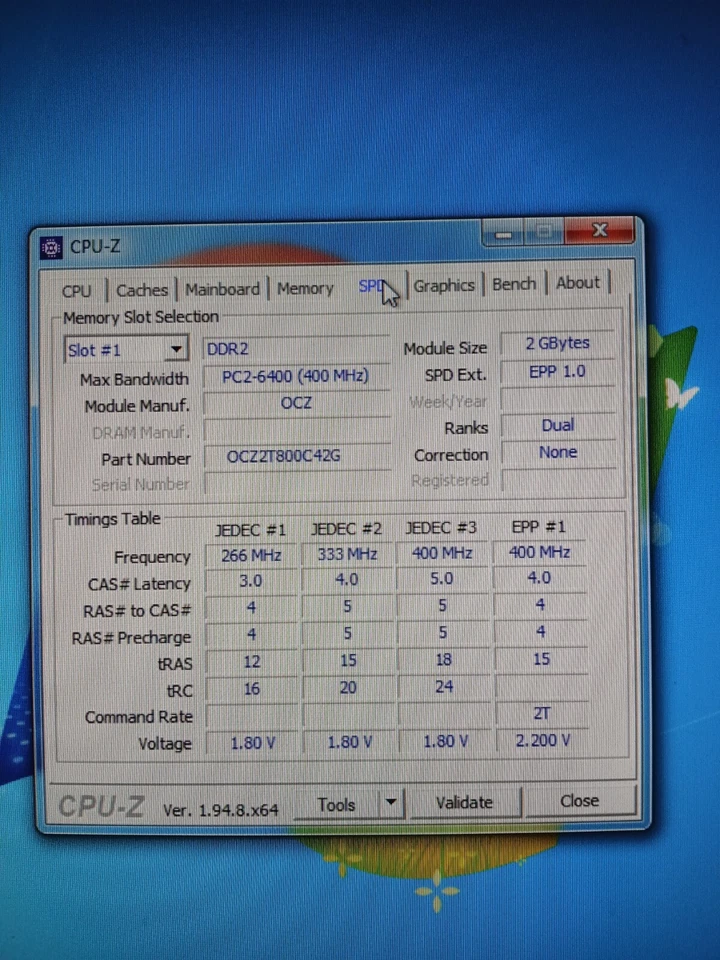Switch to the Caches tab
This screenshot has height=960, width=720.
(x=142, y=290)
